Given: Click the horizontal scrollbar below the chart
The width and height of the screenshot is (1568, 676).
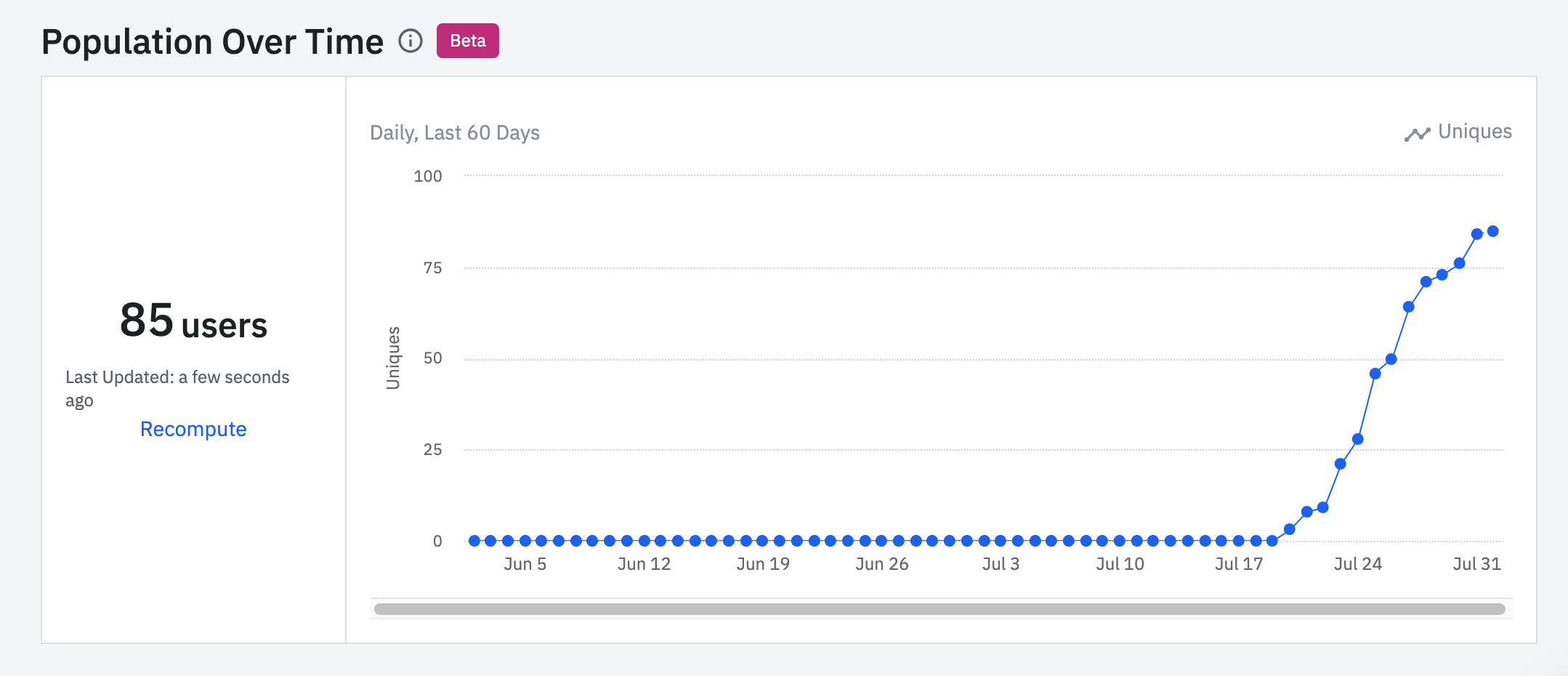Looking at the screenshot, I should coord(939,609).
